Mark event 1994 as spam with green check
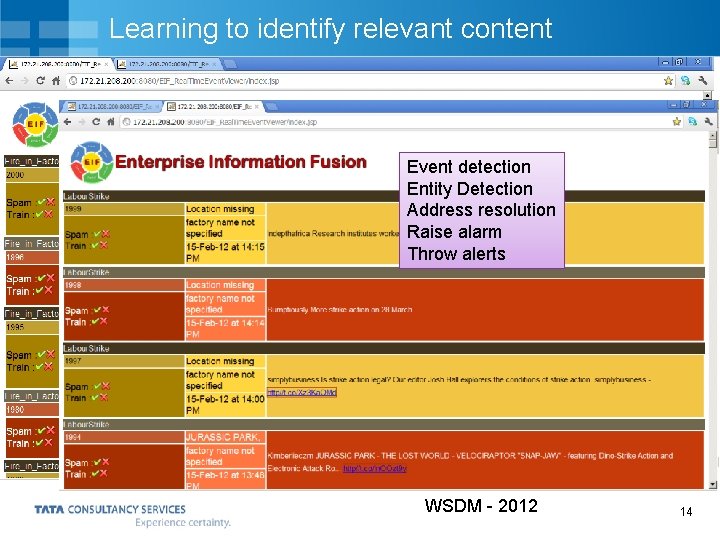The image size is (720, 540). point(97,462)
